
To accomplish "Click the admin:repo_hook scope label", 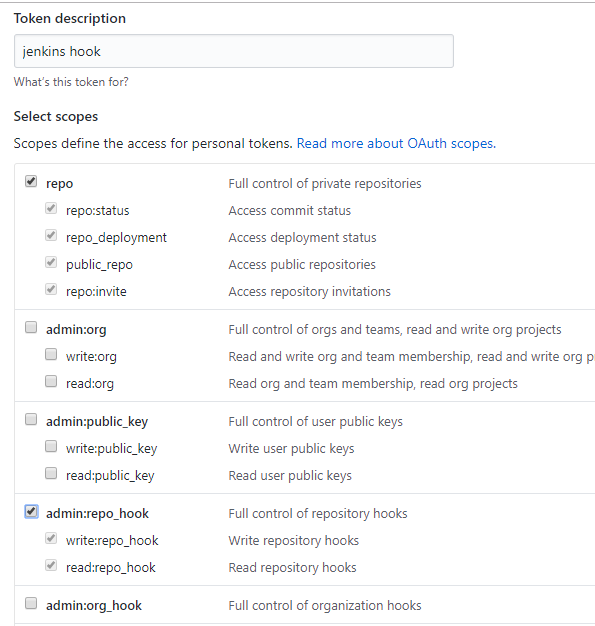I will [x=97, y=513].
